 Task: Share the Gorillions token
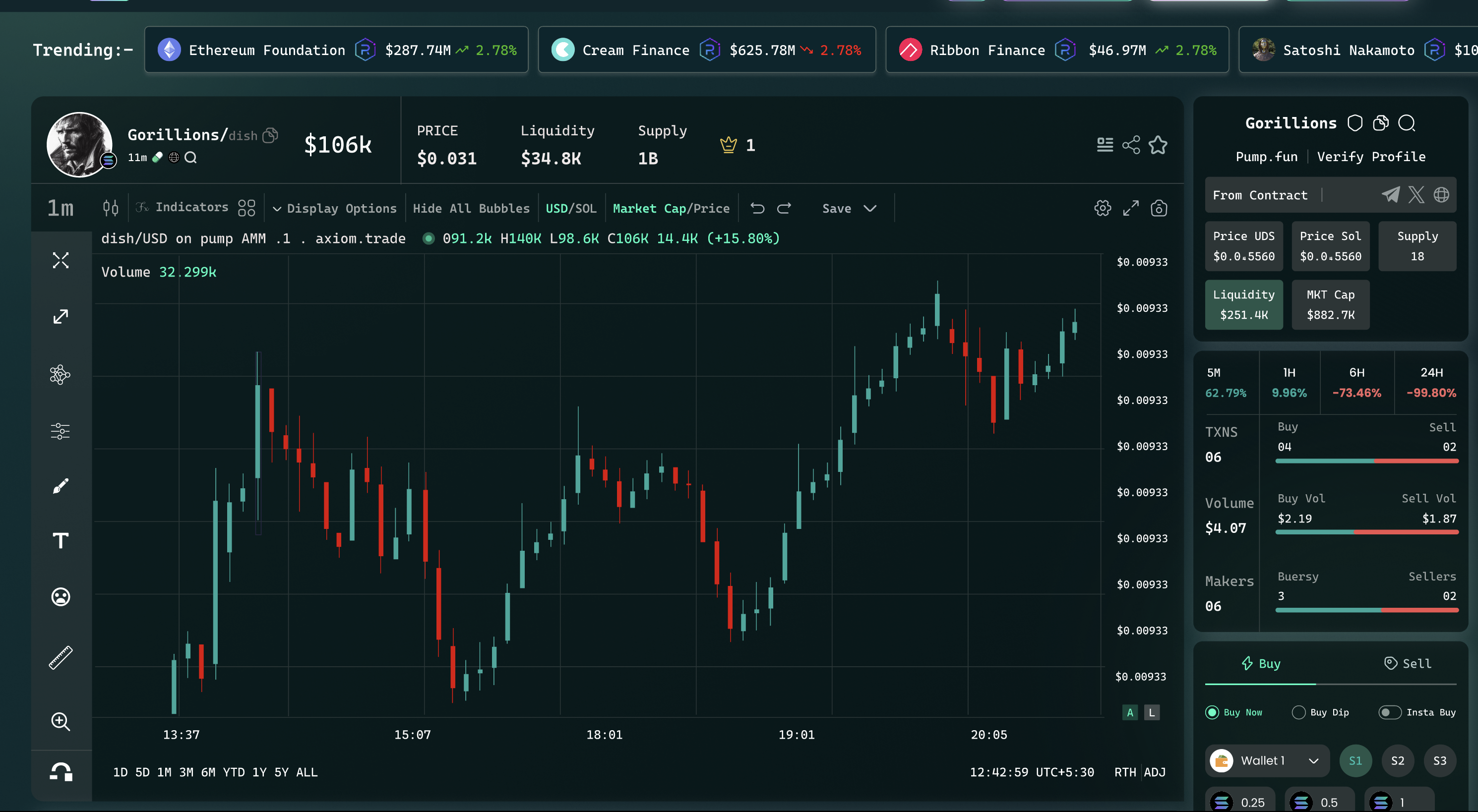click(x=1131, y=145)
